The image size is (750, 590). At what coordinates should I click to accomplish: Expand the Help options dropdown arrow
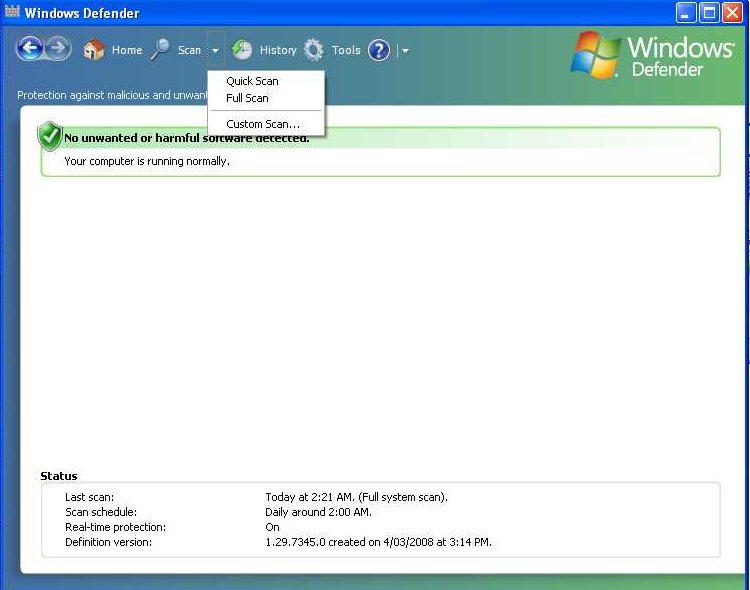click(405, 50)
